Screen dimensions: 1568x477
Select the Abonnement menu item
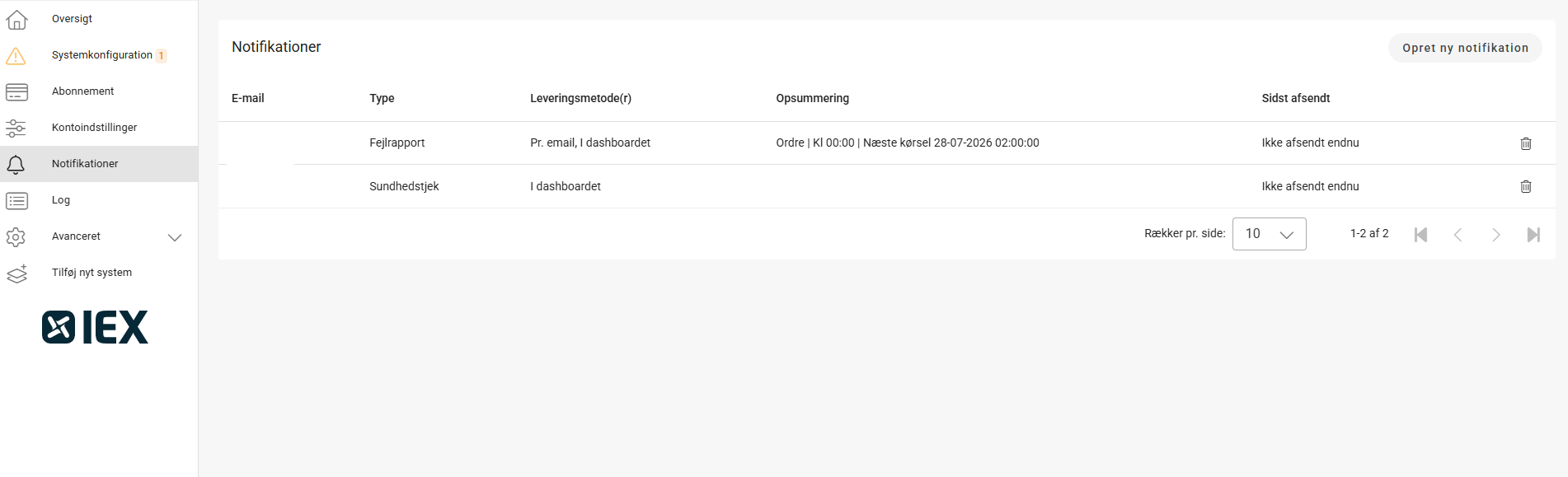pos(99,91)
